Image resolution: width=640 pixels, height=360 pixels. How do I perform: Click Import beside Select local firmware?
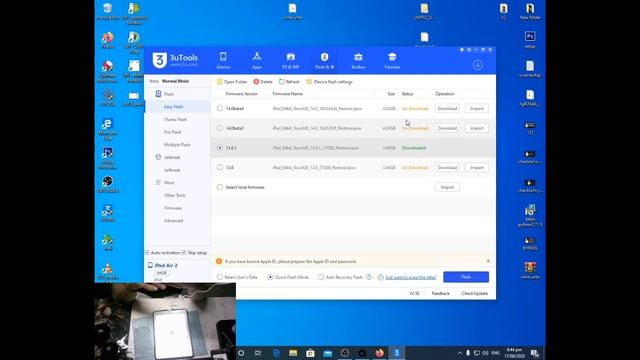tap(447, 187)
